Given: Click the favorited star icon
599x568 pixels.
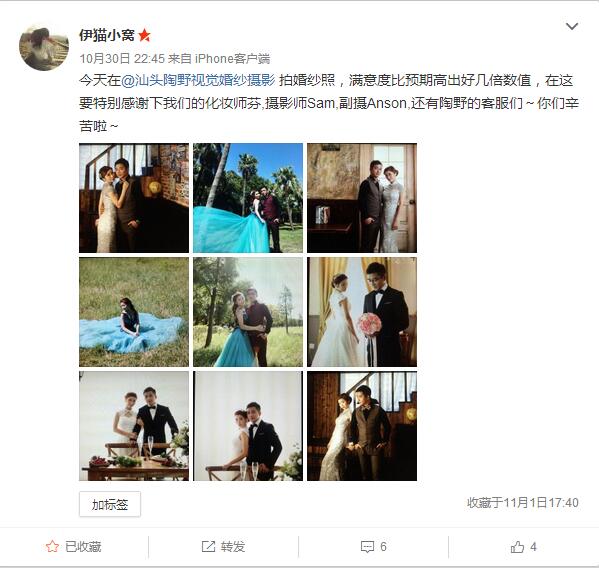Looking at the screenshot, I should click(x=52, y=547).
